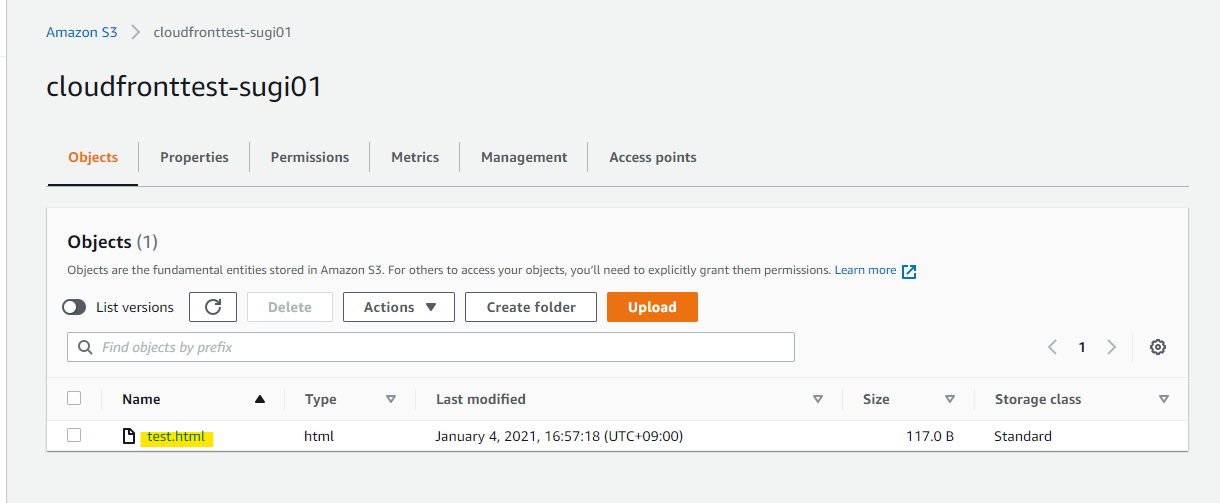Open the Properties tab
This screenshot has width=1220, height=503.
194,157
